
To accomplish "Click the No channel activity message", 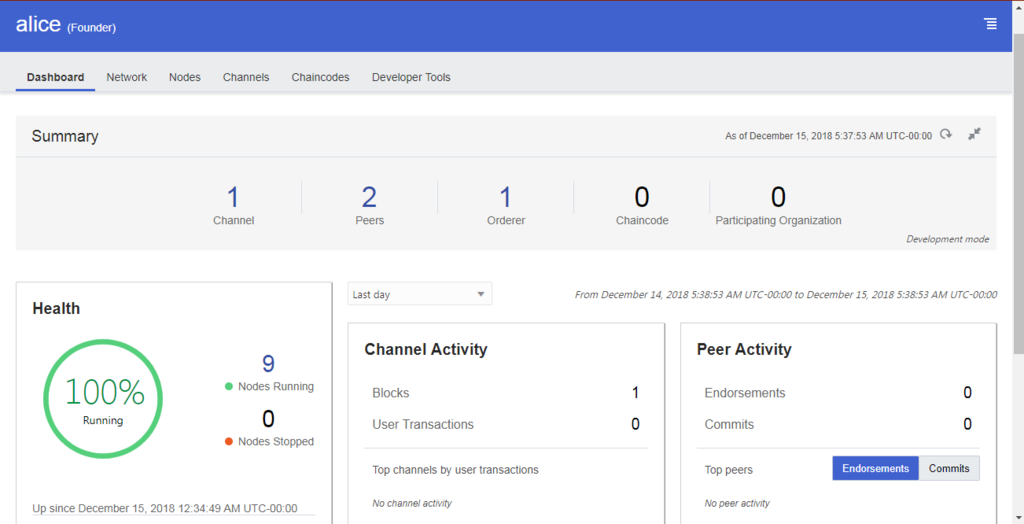I will pos(412,503).
